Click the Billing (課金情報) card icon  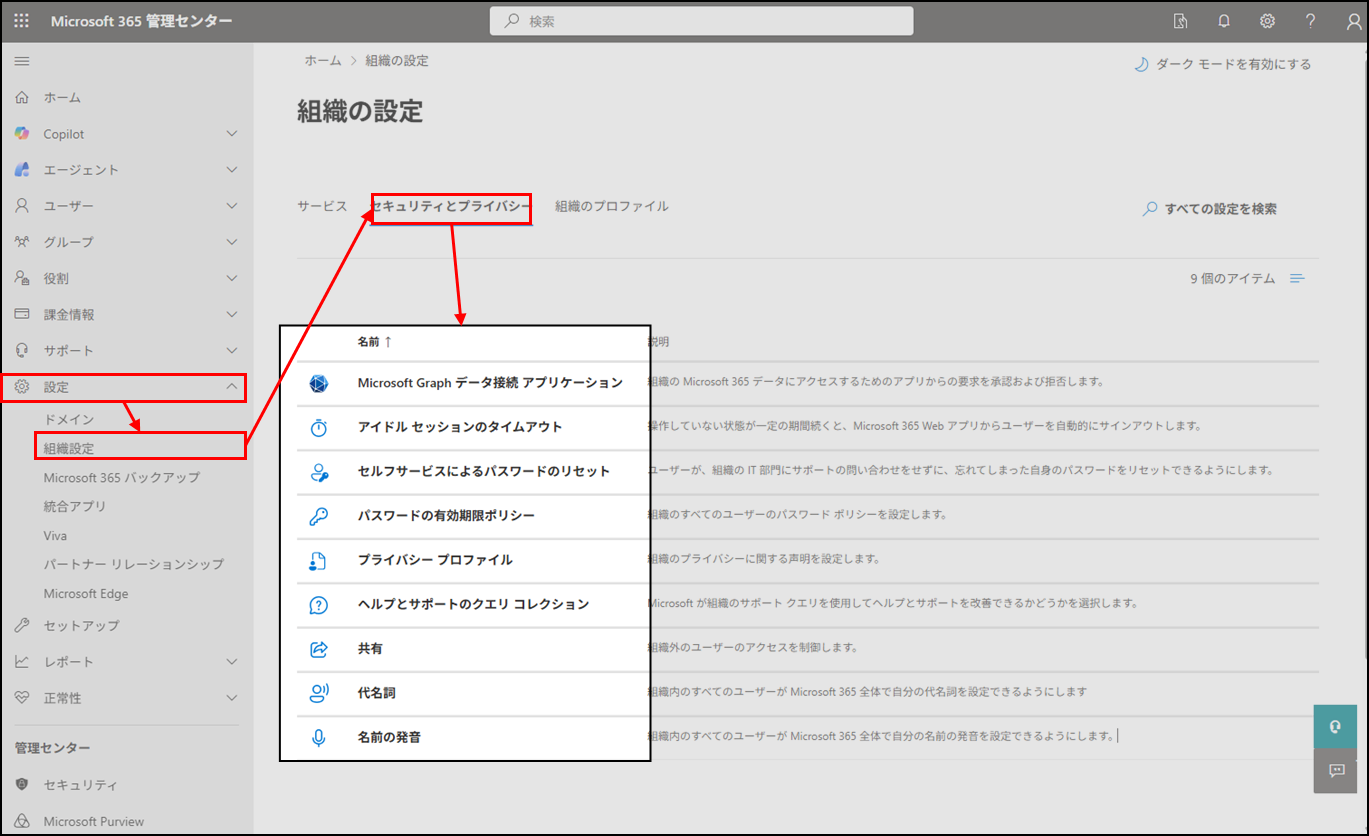[22, 314]
